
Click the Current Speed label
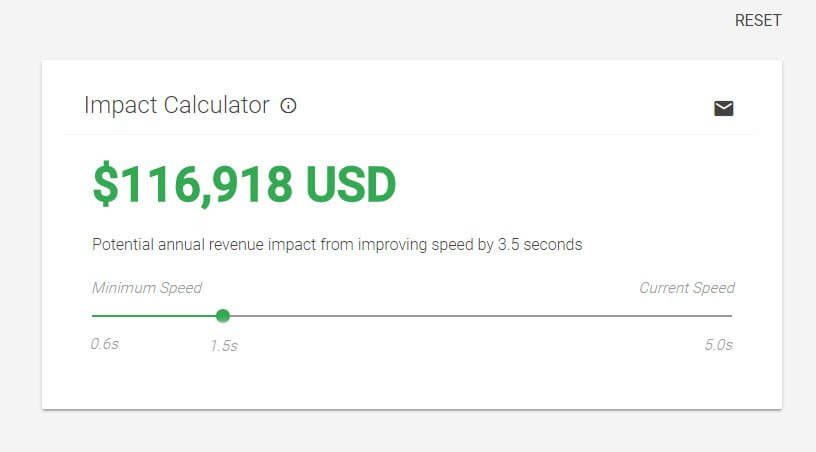pyautogui.click(x=687, y=288)
